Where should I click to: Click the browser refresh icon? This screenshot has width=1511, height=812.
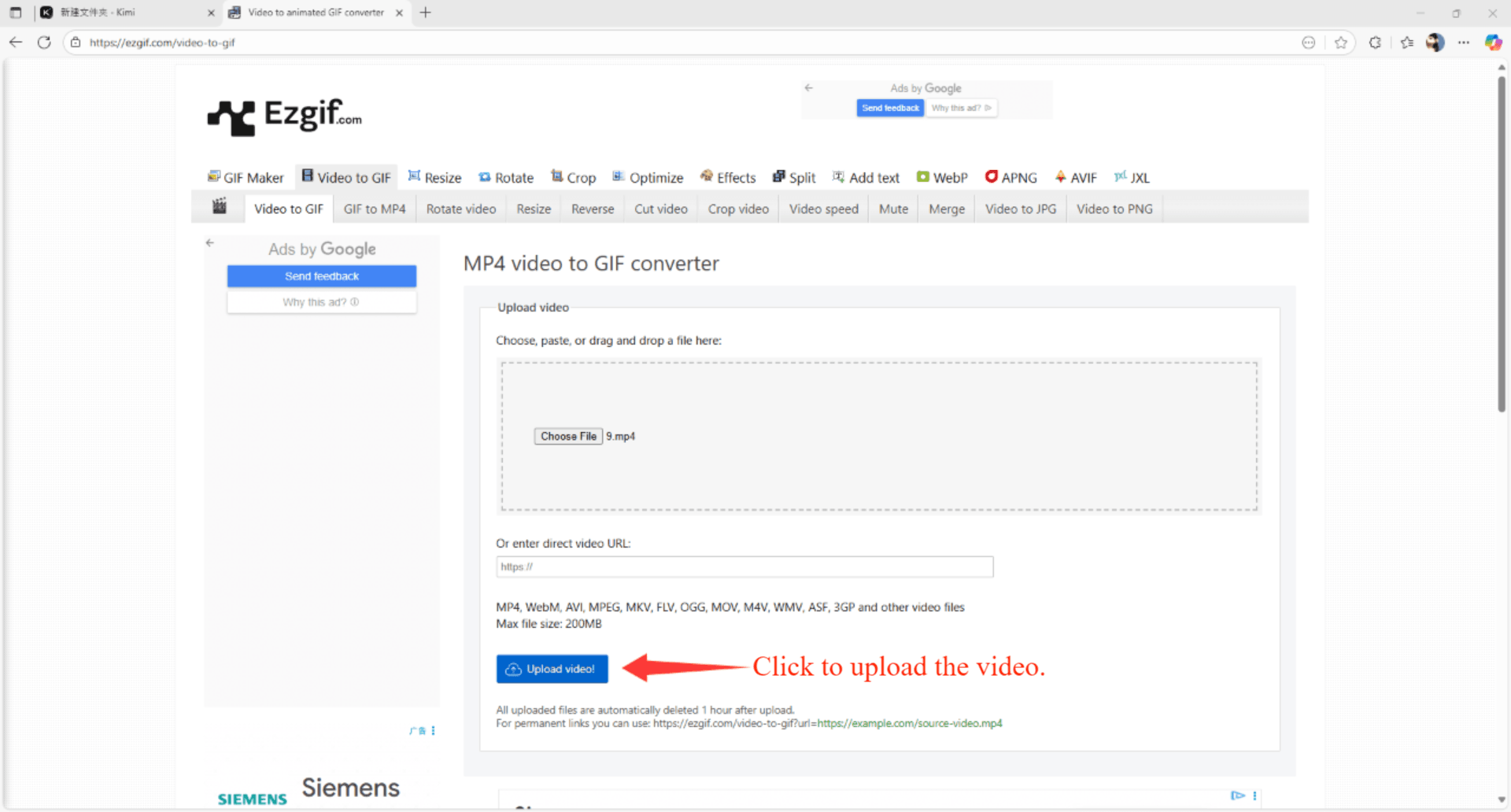pyautogui.click(x=44, y=42)
